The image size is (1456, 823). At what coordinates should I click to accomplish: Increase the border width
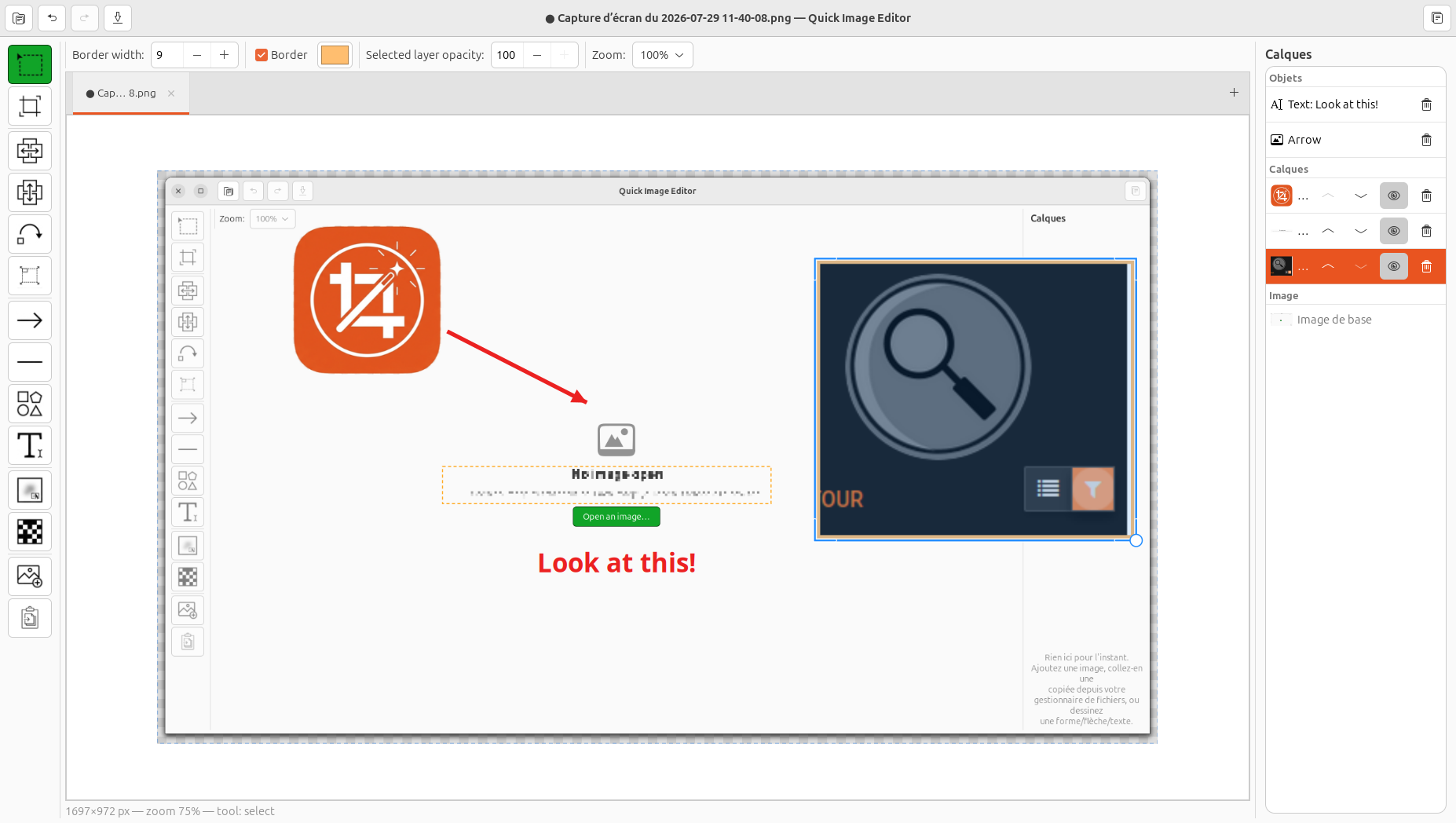pos(225,55)
